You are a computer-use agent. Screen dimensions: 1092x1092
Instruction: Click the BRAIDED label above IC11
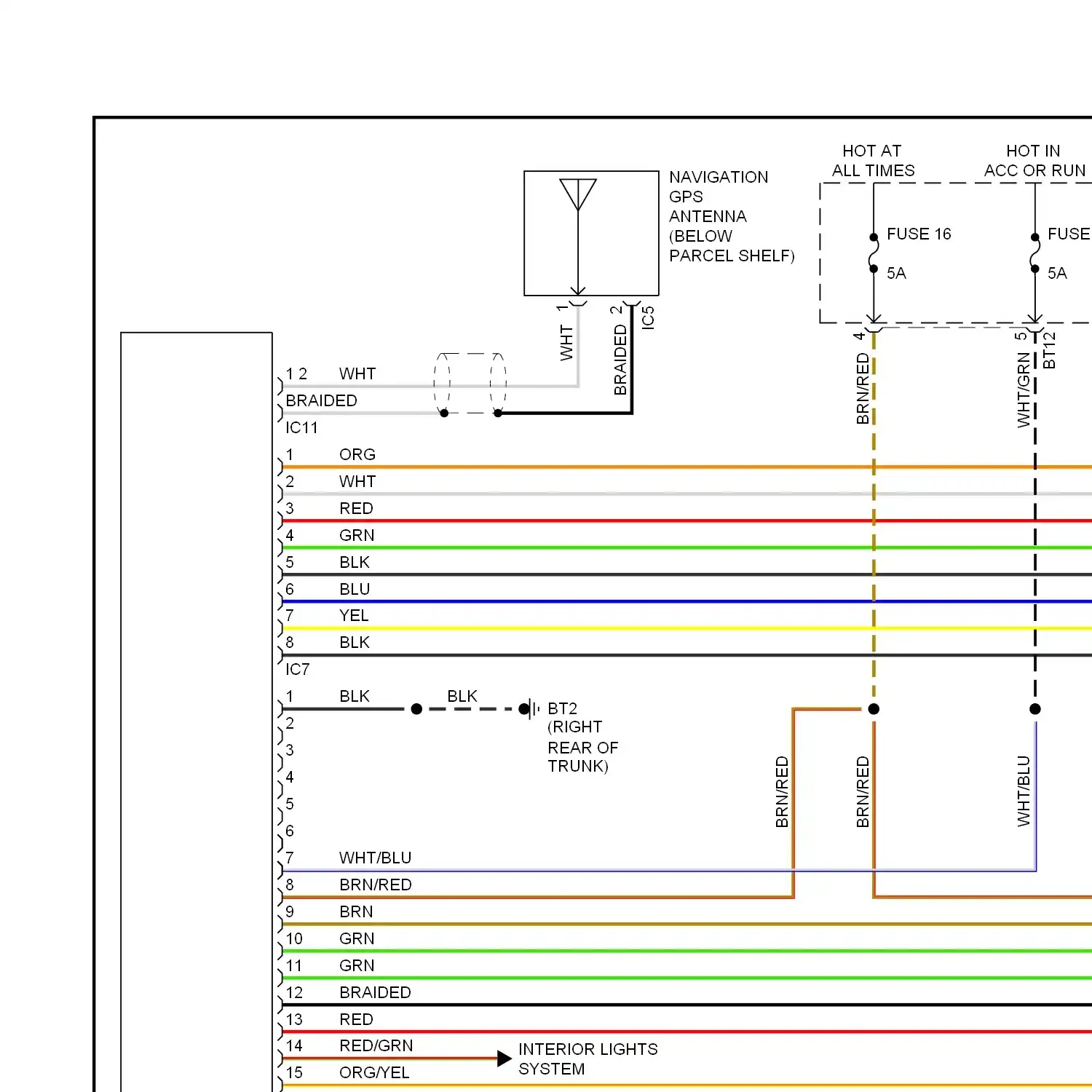pos(321,400)
